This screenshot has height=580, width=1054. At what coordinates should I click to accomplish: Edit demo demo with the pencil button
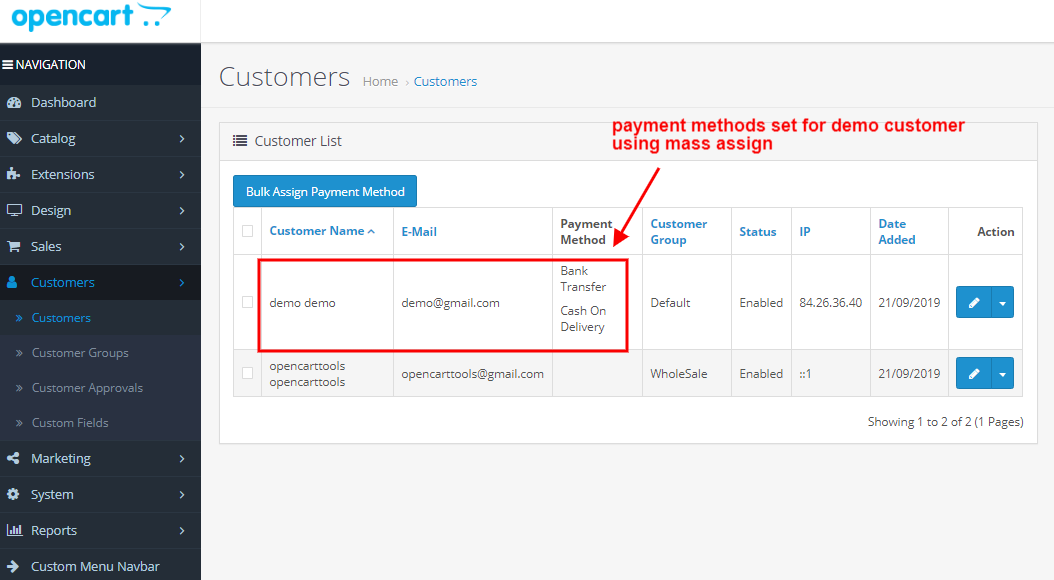coord(972,301)
